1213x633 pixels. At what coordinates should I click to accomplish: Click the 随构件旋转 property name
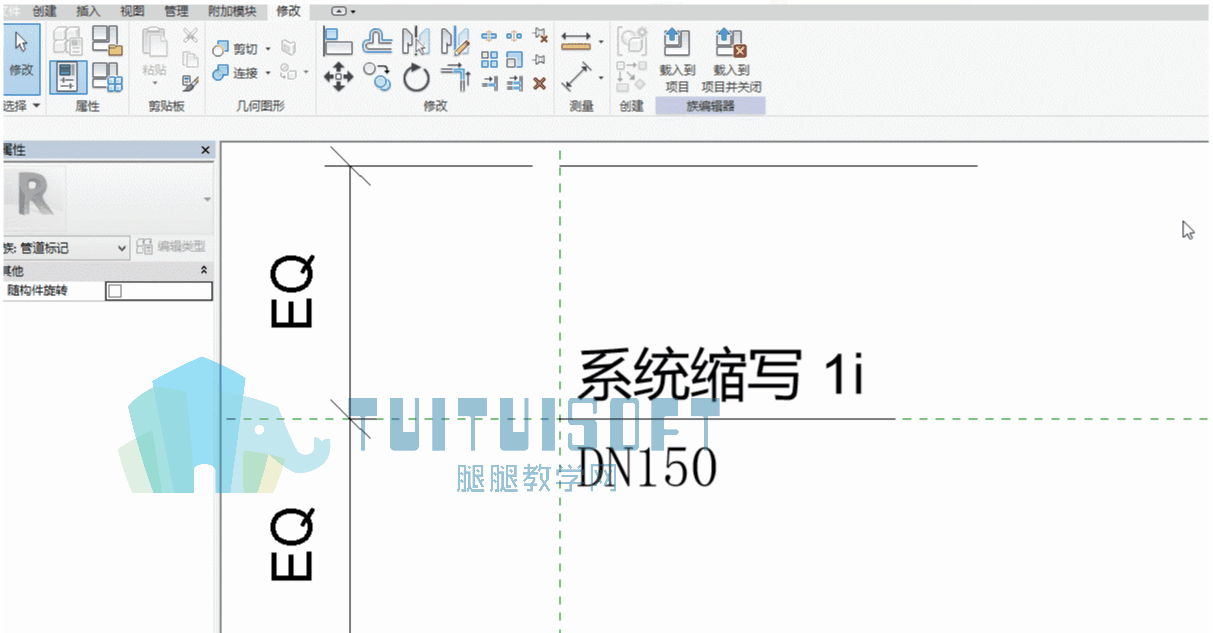tap(37, 291)
